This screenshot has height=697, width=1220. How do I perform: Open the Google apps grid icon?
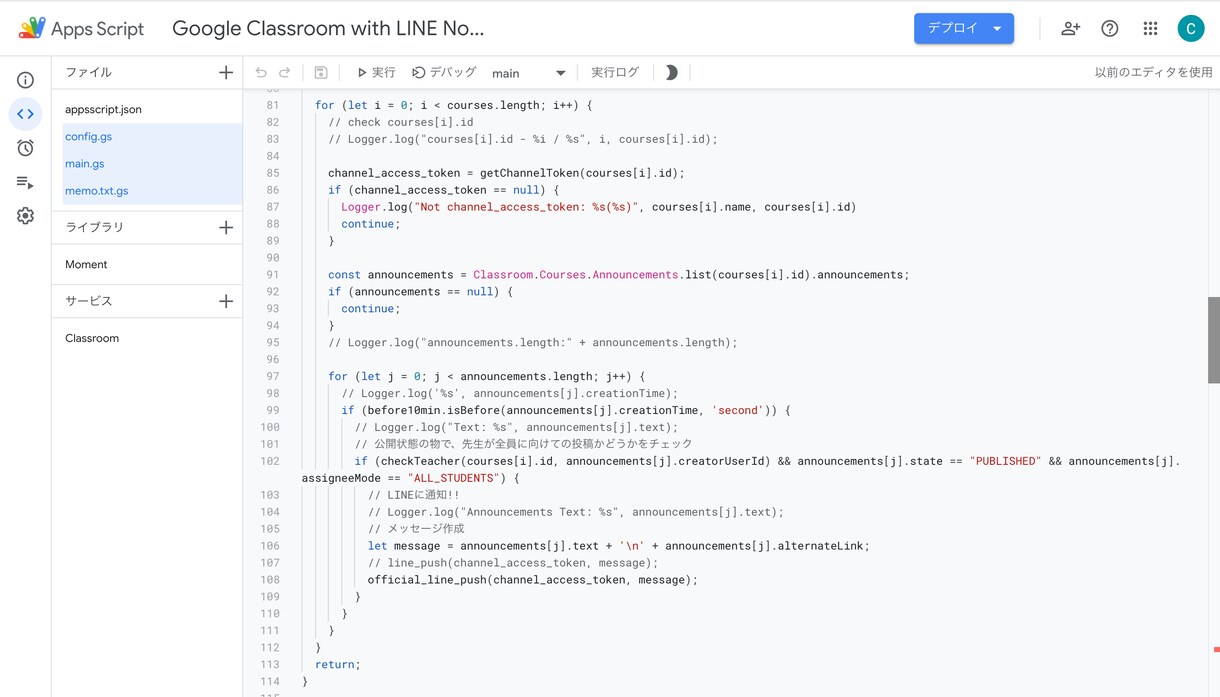tap(1150, 28)
